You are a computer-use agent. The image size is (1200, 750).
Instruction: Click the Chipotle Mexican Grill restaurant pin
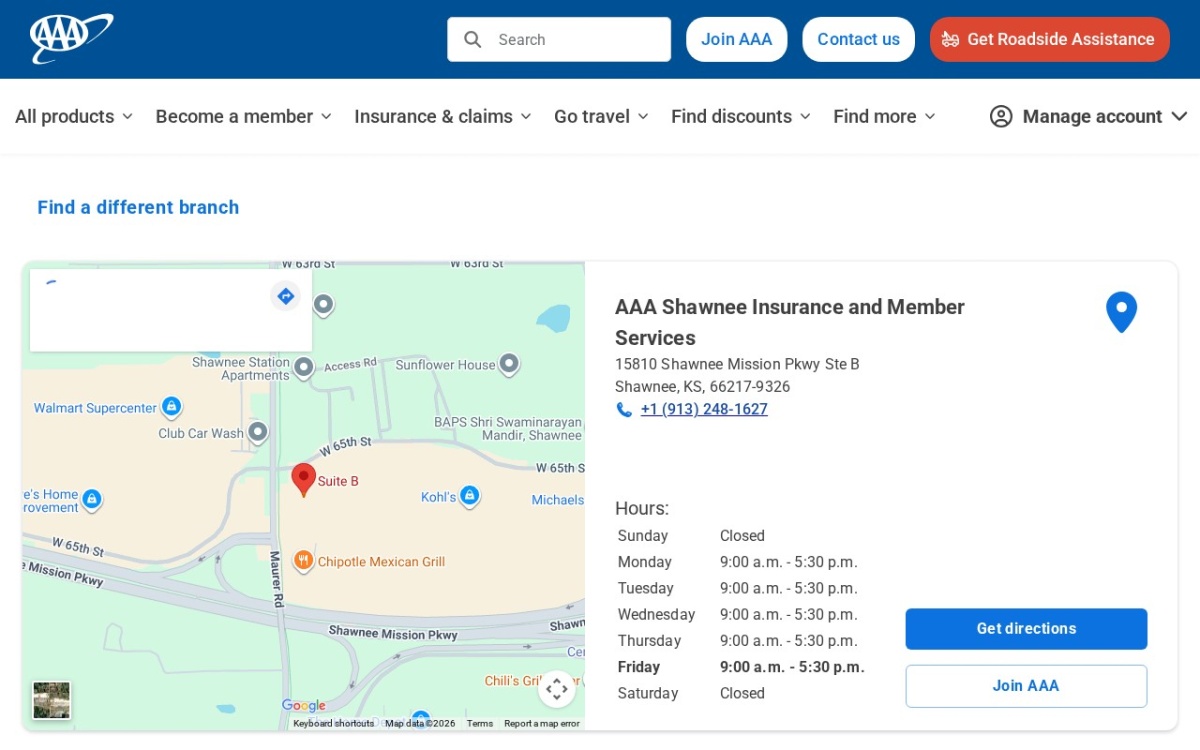click(303, 561)
